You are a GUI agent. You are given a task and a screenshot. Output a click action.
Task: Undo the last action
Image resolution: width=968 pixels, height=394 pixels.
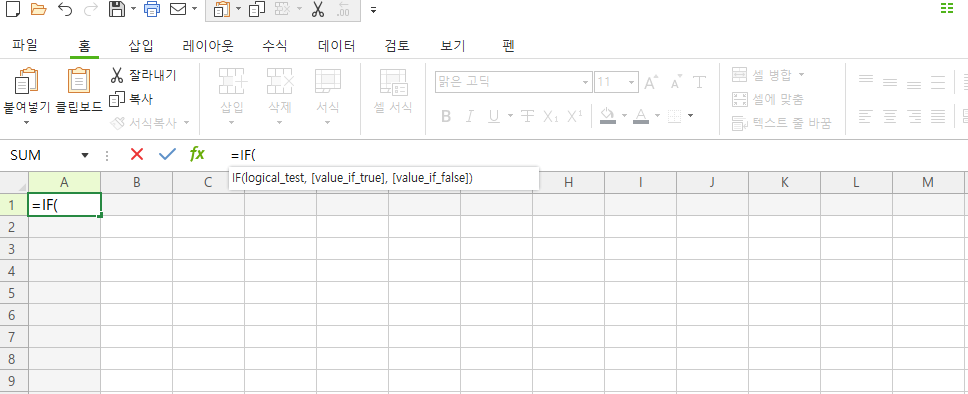tap(65, 9)
